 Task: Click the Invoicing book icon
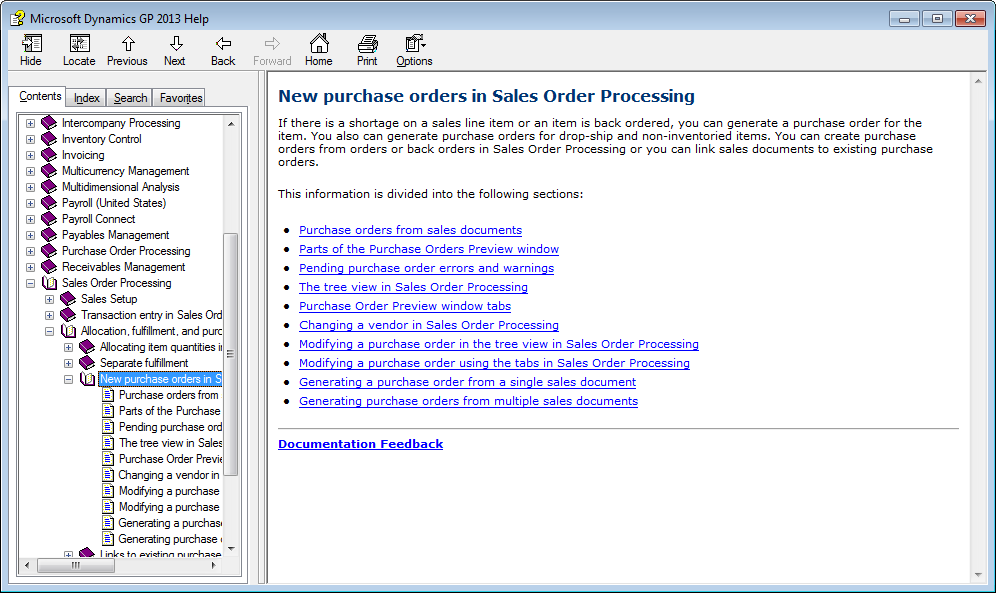49,155
